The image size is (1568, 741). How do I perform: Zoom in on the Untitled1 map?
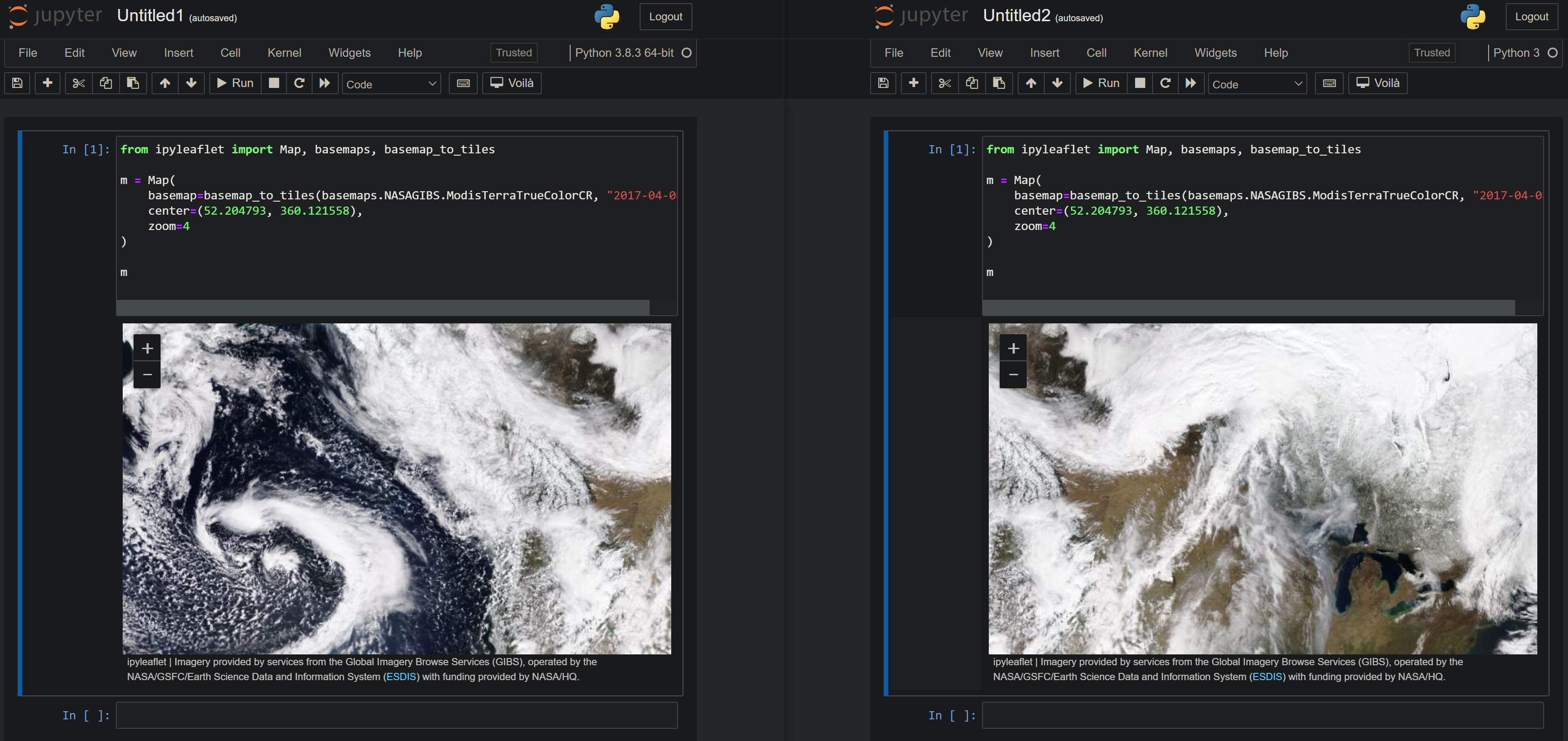(x=148, y=348)
